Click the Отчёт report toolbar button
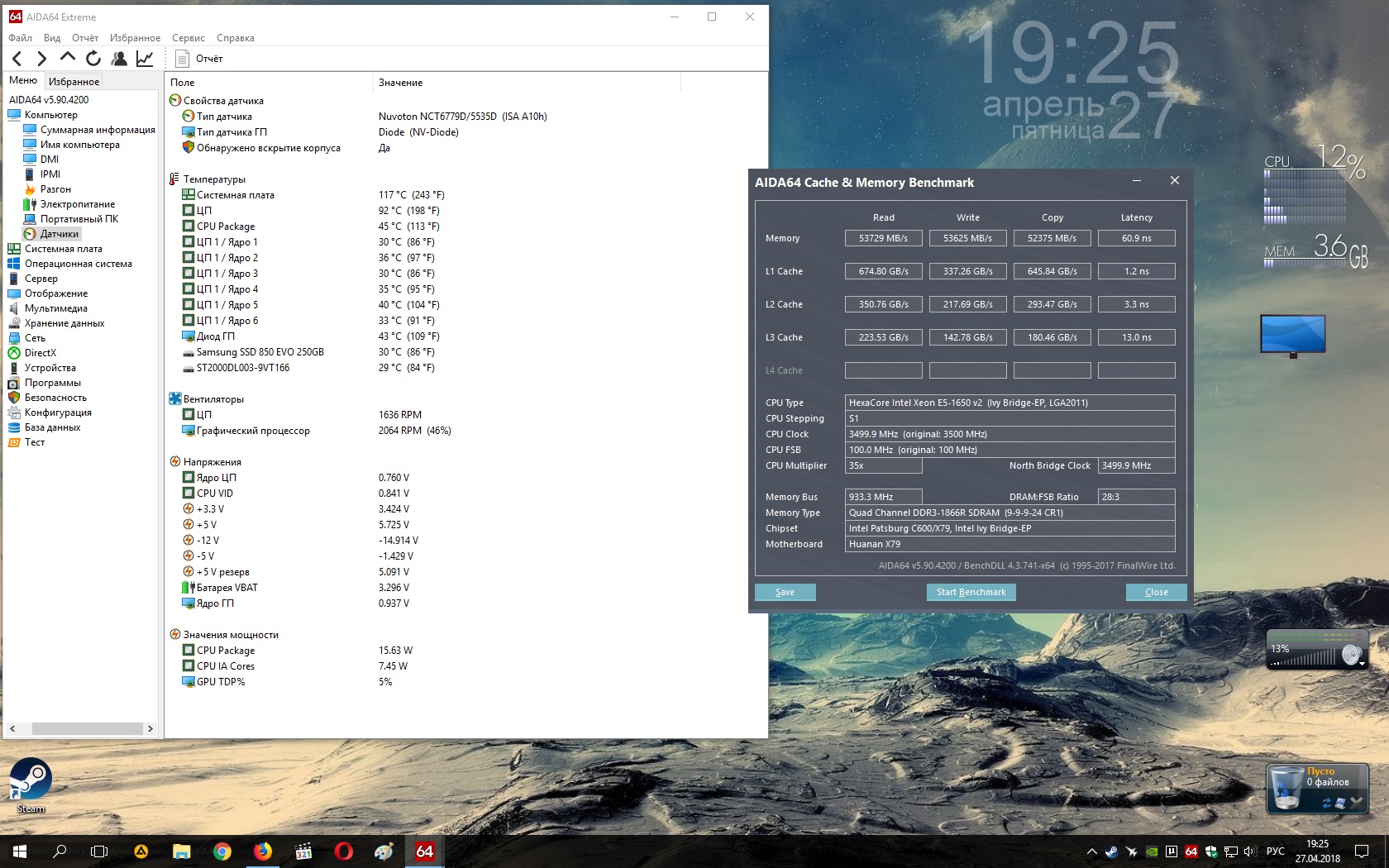 pos(199,58)
